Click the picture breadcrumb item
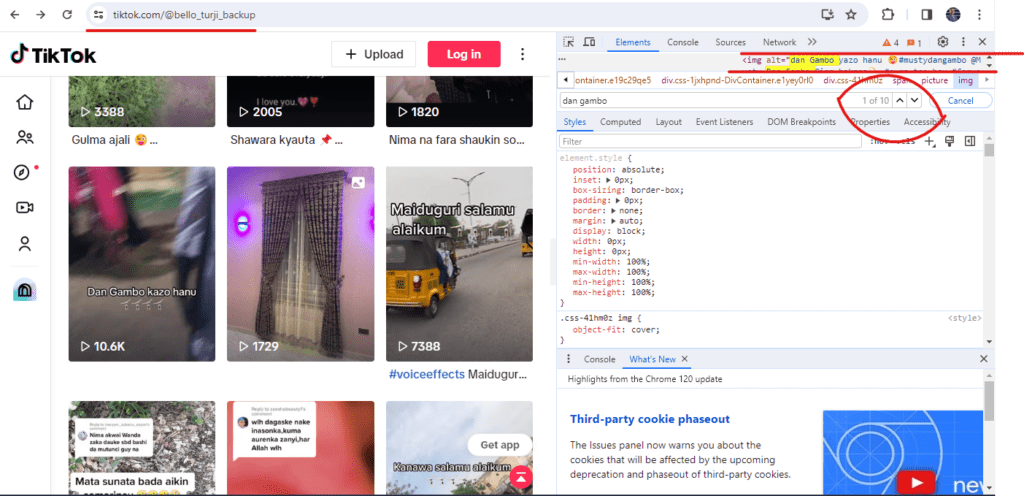This screenshot has width=1024, height=496. click(x=934, y=80)
